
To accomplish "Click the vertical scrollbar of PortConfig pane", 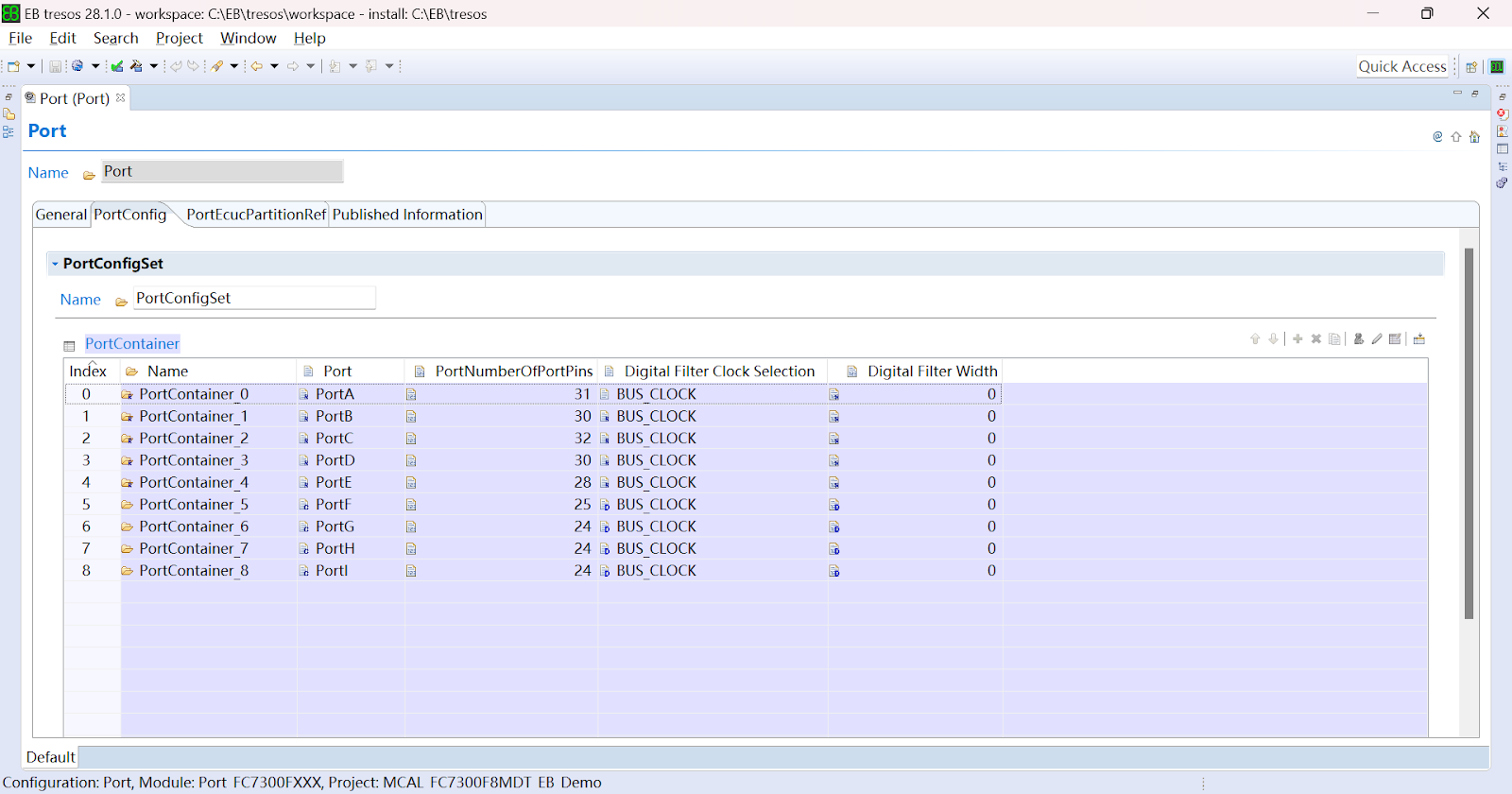I will tap(1469, 433).
